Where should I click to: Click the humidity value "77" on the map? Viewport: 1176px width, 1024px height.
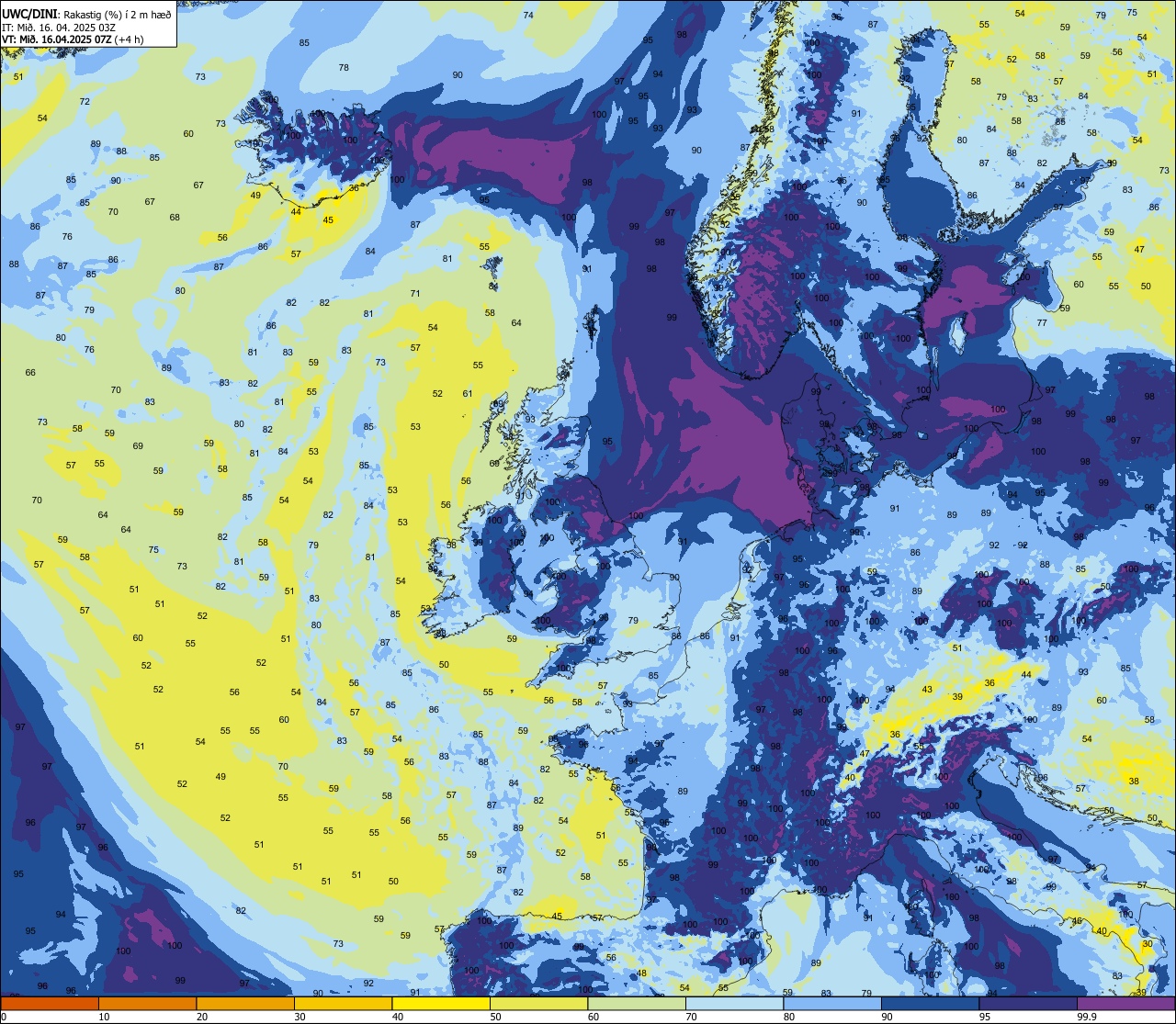1042,323
